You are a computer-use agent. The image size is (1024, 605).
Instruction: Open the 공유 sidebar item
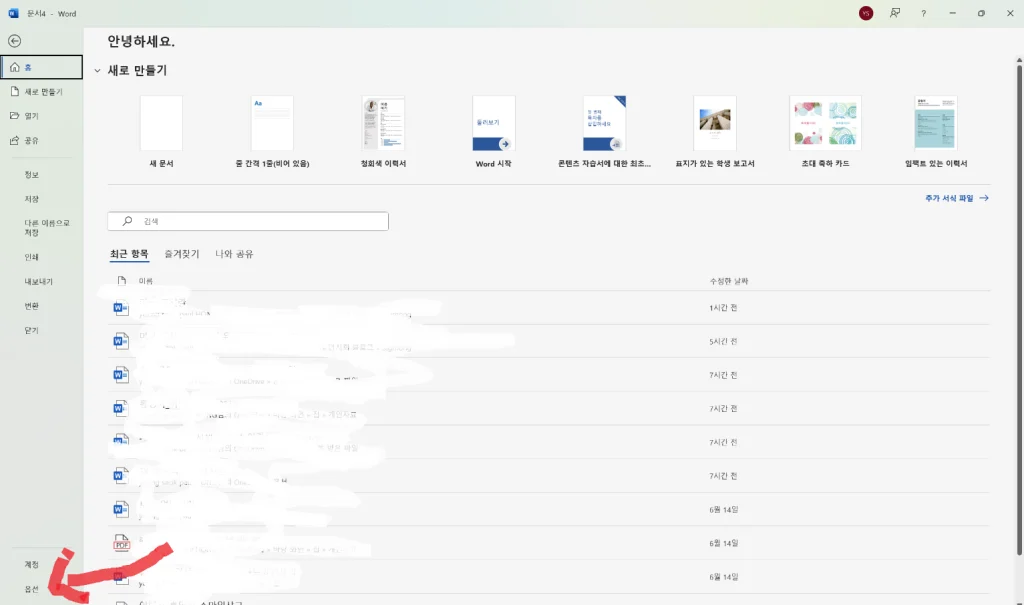tap(42, 140)
